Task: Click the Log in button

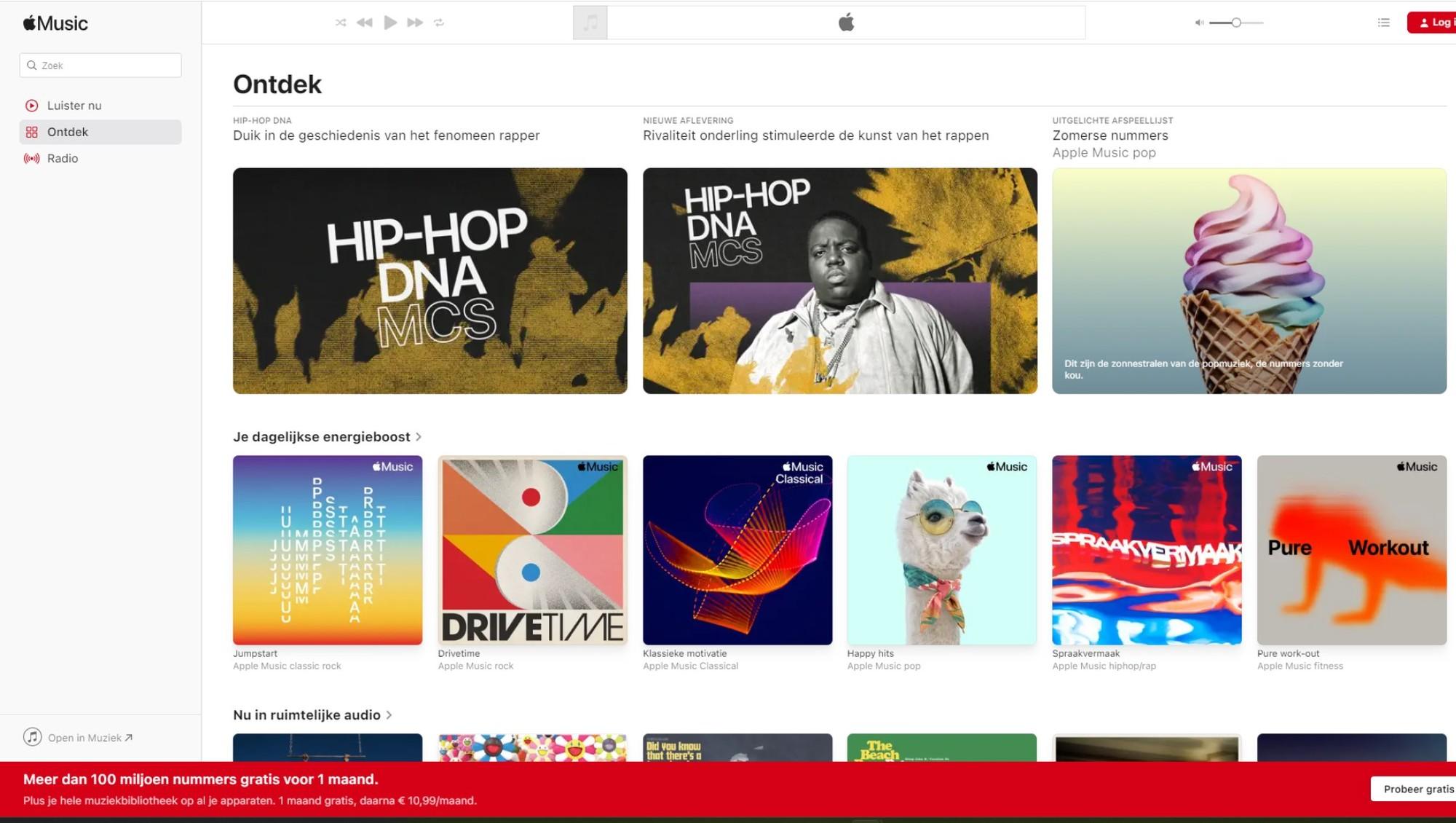Action: coord(1432,23)
